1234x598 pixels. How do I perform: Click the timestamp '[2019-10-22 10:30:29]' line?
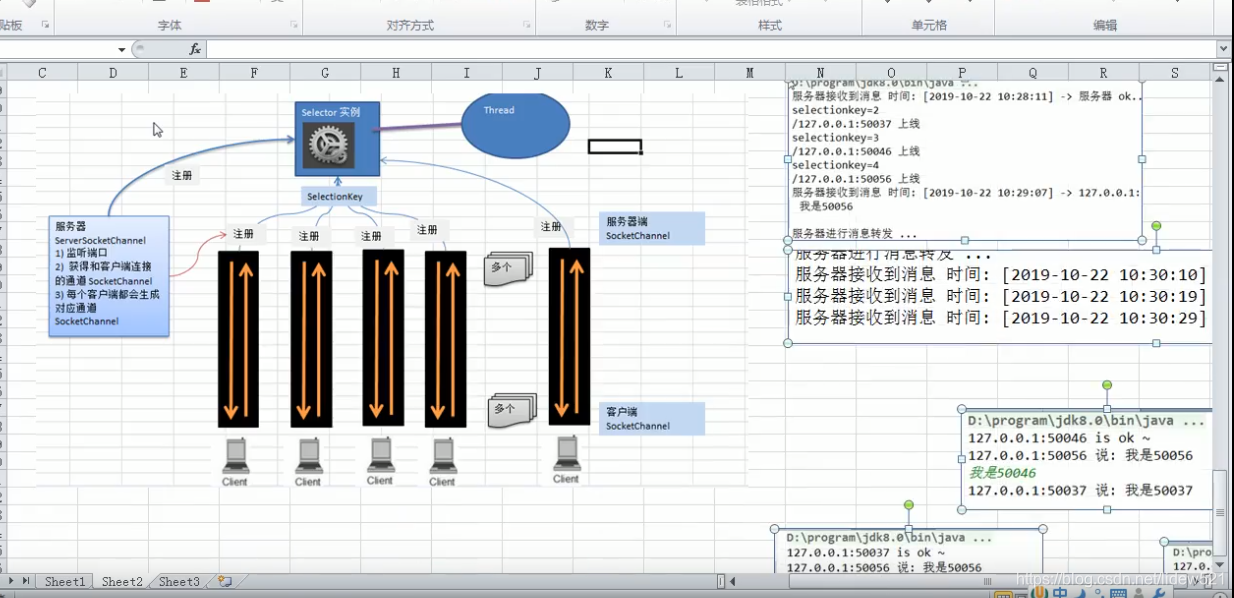pos(1002,318)
